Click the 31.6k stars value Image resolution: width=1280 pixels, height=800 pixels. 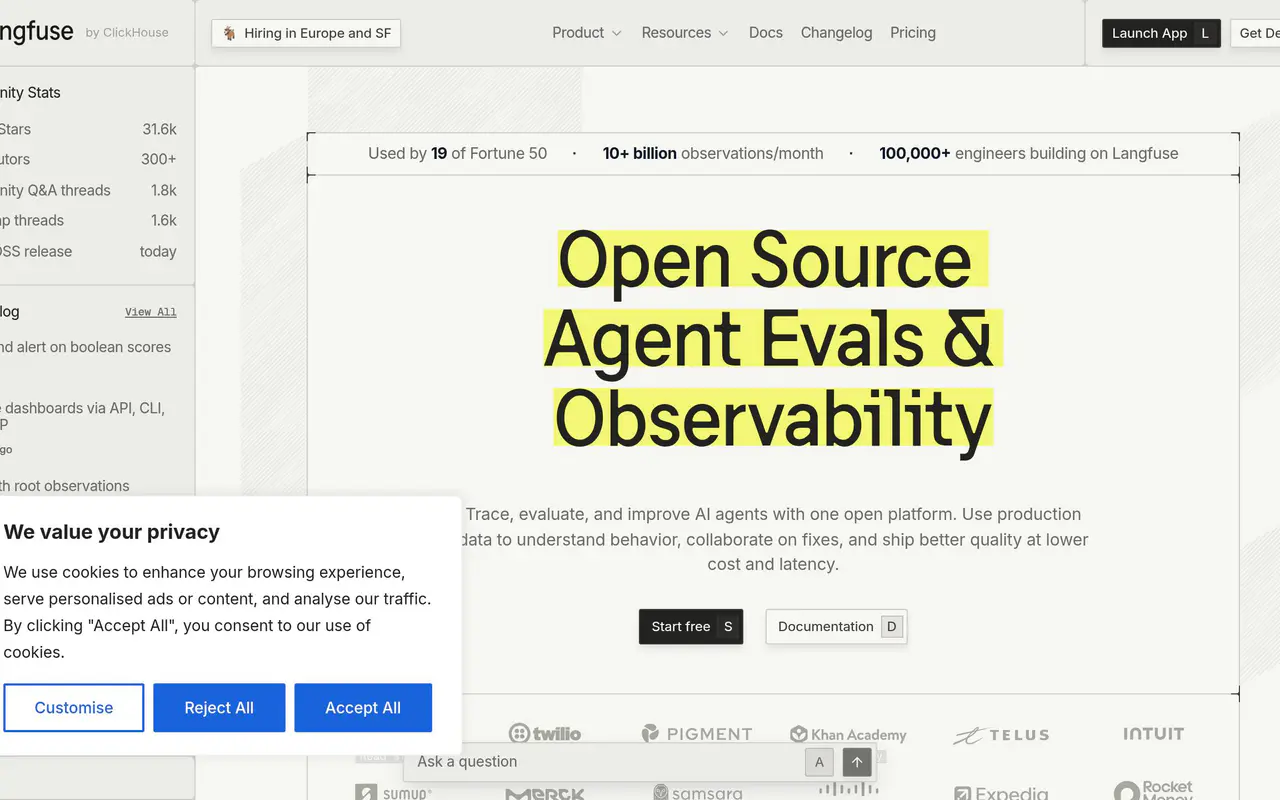click(x=160, y=129)
